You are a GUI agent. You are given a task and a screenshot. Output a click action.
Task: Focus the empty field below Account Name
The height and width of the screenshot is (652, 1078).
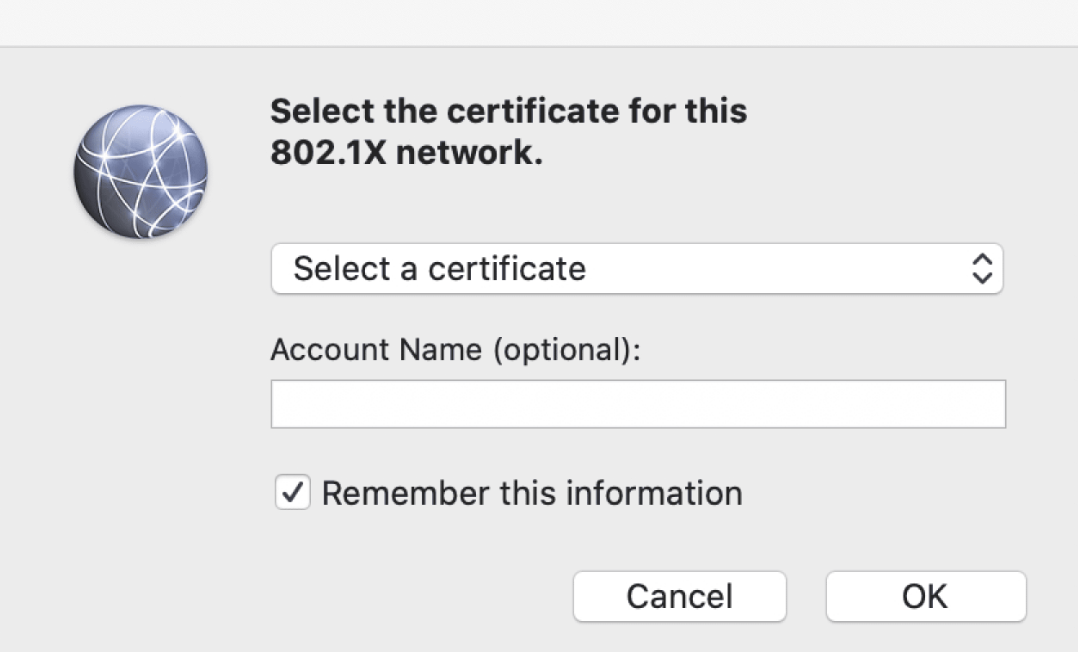[638, 404]
